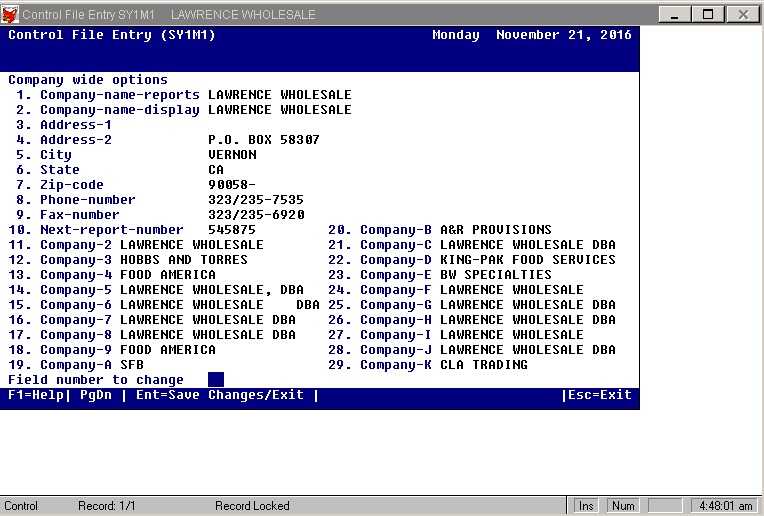Select the Company-F field label
The image size is (764, 516).
[396, 290]
